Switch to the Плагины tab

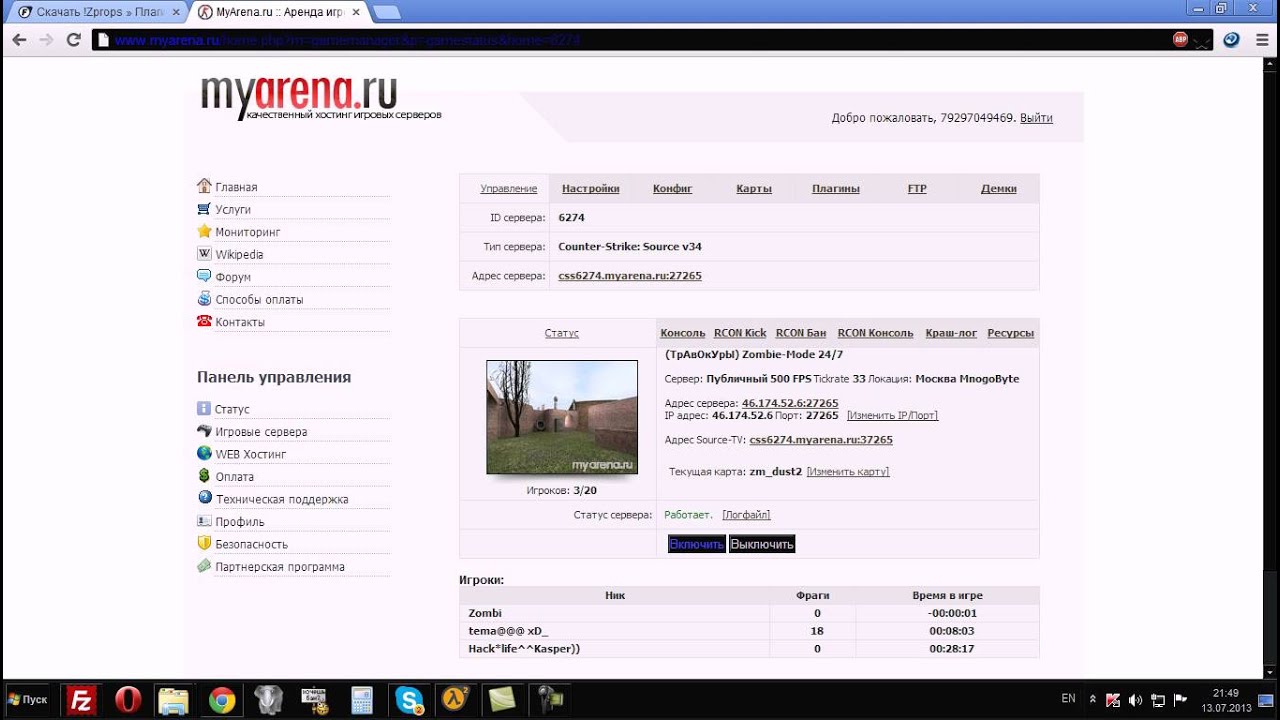[835, 188]
